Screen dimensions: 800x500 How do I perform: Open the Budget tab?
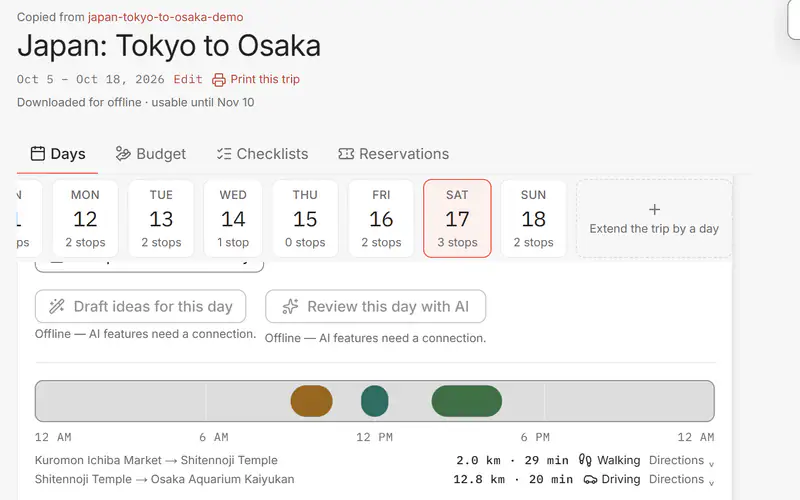[151, 154]
